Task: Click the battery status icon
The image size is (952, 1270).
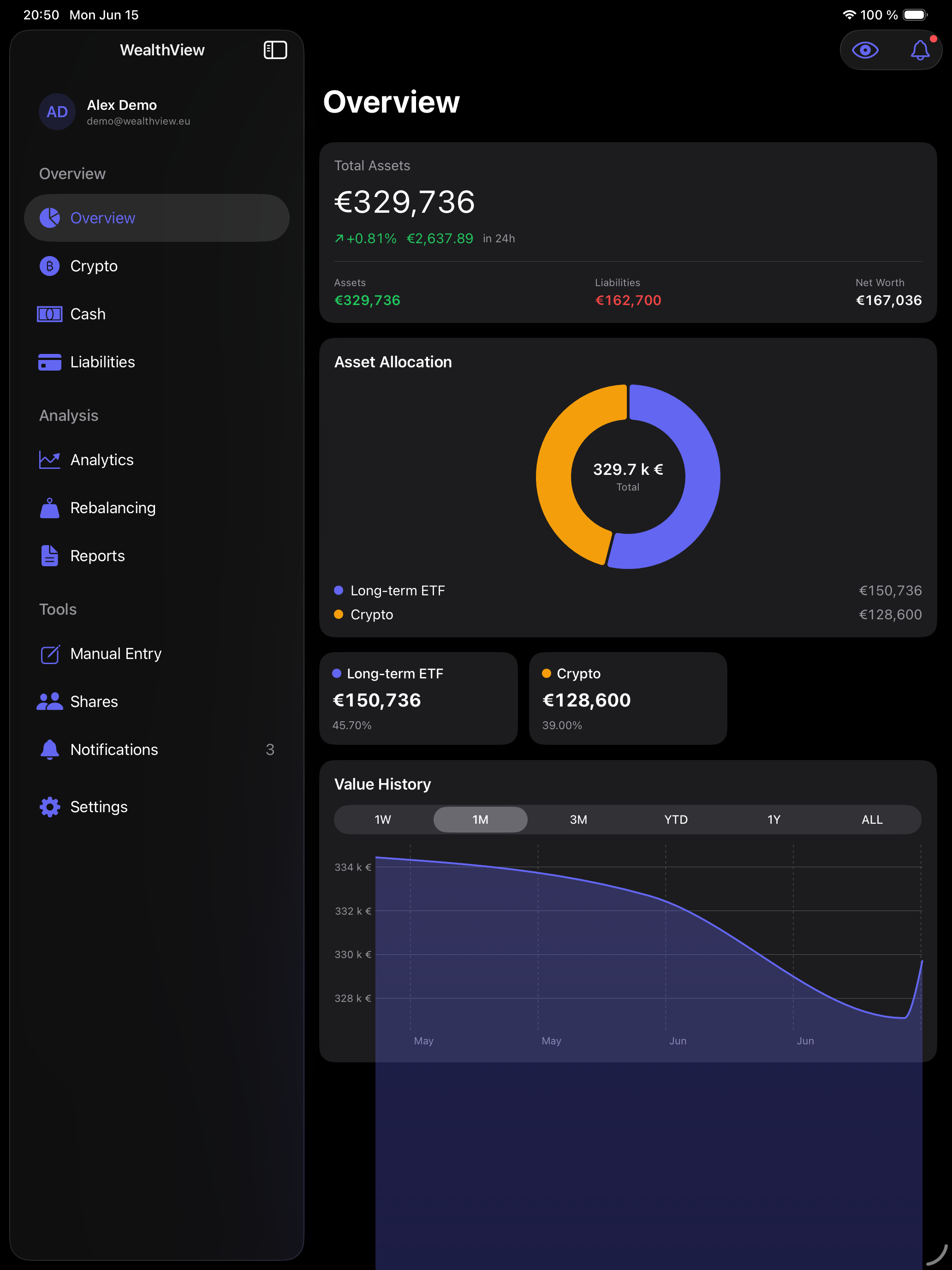Action: (x=915, y=14)
